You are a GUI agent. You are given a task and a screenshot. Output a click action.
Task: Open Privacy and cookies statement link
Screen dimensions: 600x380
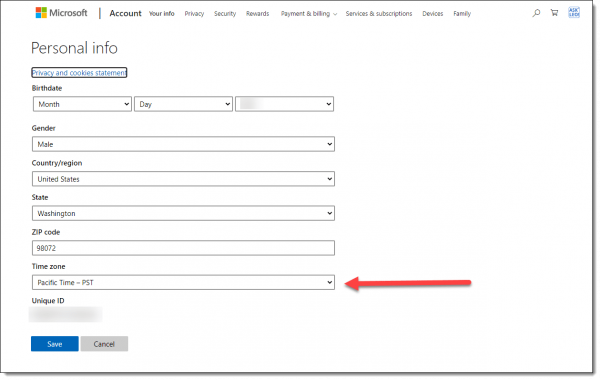(x=79, y=73)
